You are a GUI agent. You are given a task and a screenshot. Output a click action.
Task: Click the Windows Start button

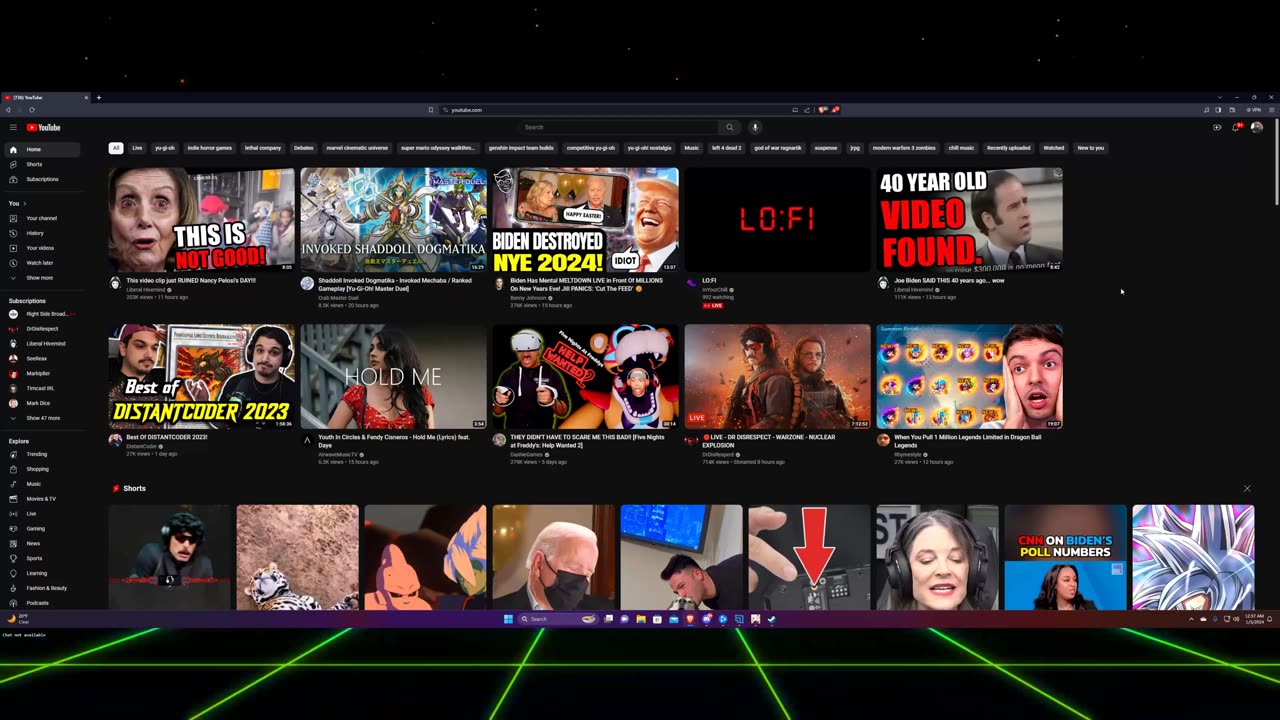[508, 619]
